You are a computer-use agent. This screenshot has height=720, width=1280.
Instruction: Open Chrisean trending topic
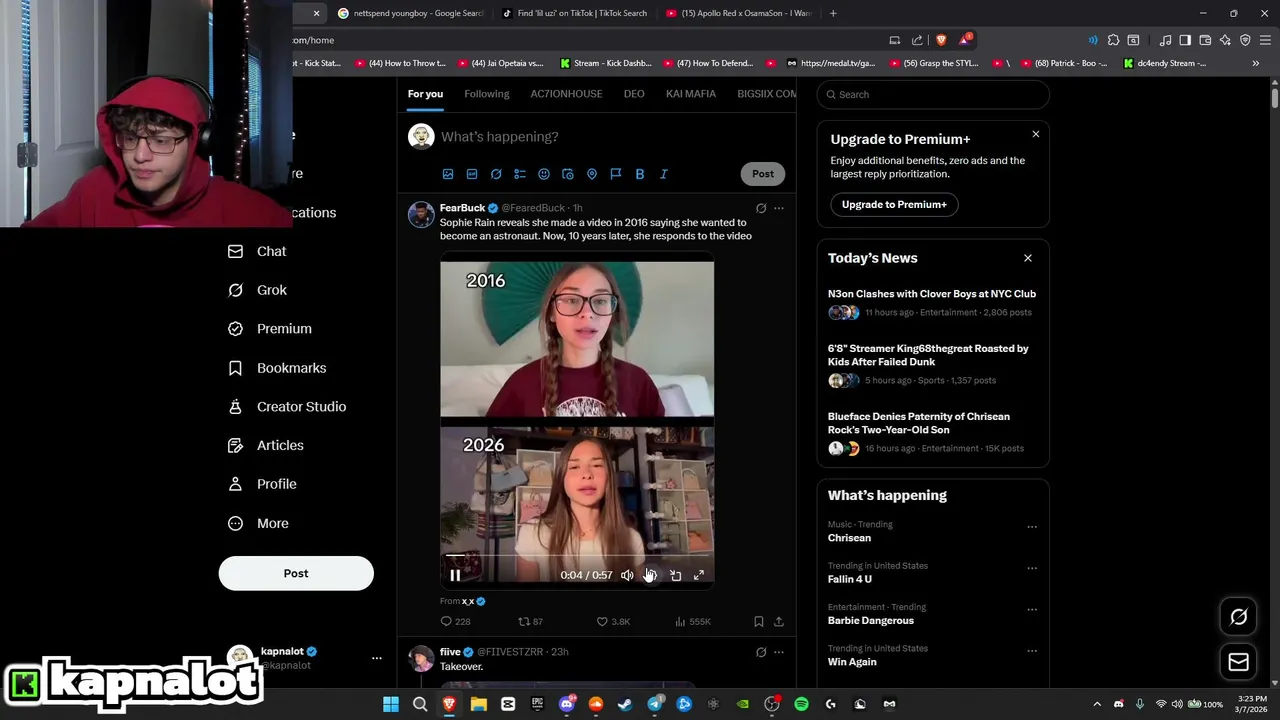click(x=849, y=538)
